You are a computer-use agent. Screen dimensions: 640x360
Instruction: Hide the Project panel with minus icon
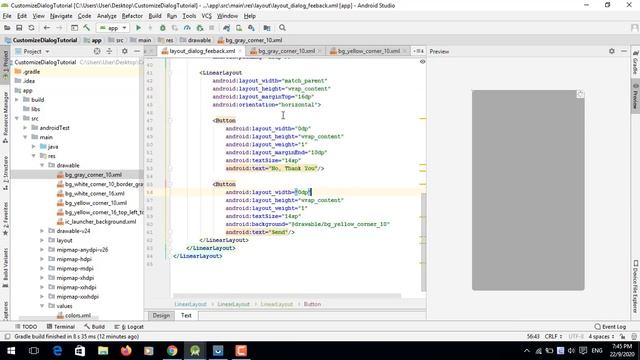[137, 51]
